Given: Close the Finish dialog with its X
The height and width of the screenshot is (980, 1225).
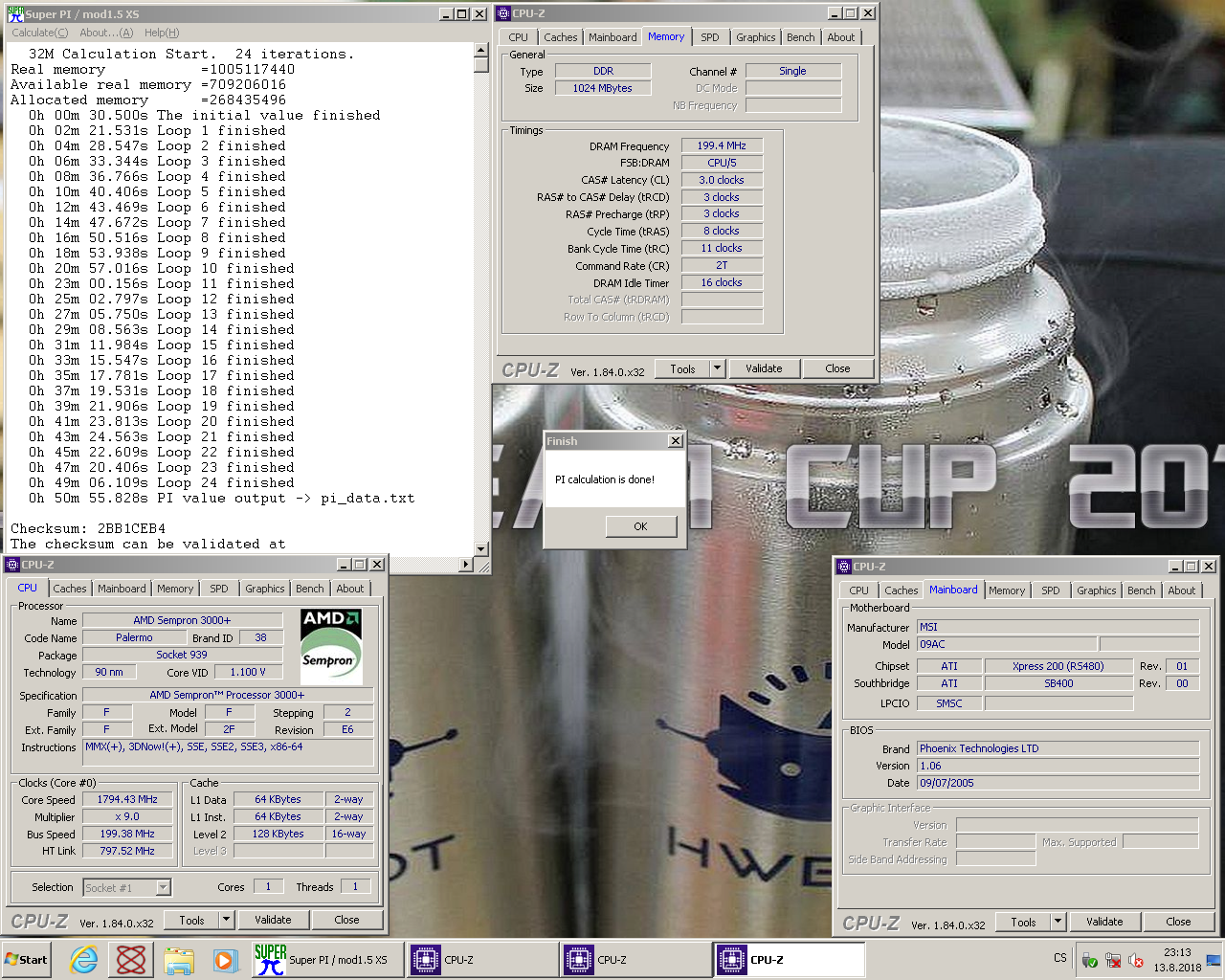Looking at the screenshot, I should [676, 441].
